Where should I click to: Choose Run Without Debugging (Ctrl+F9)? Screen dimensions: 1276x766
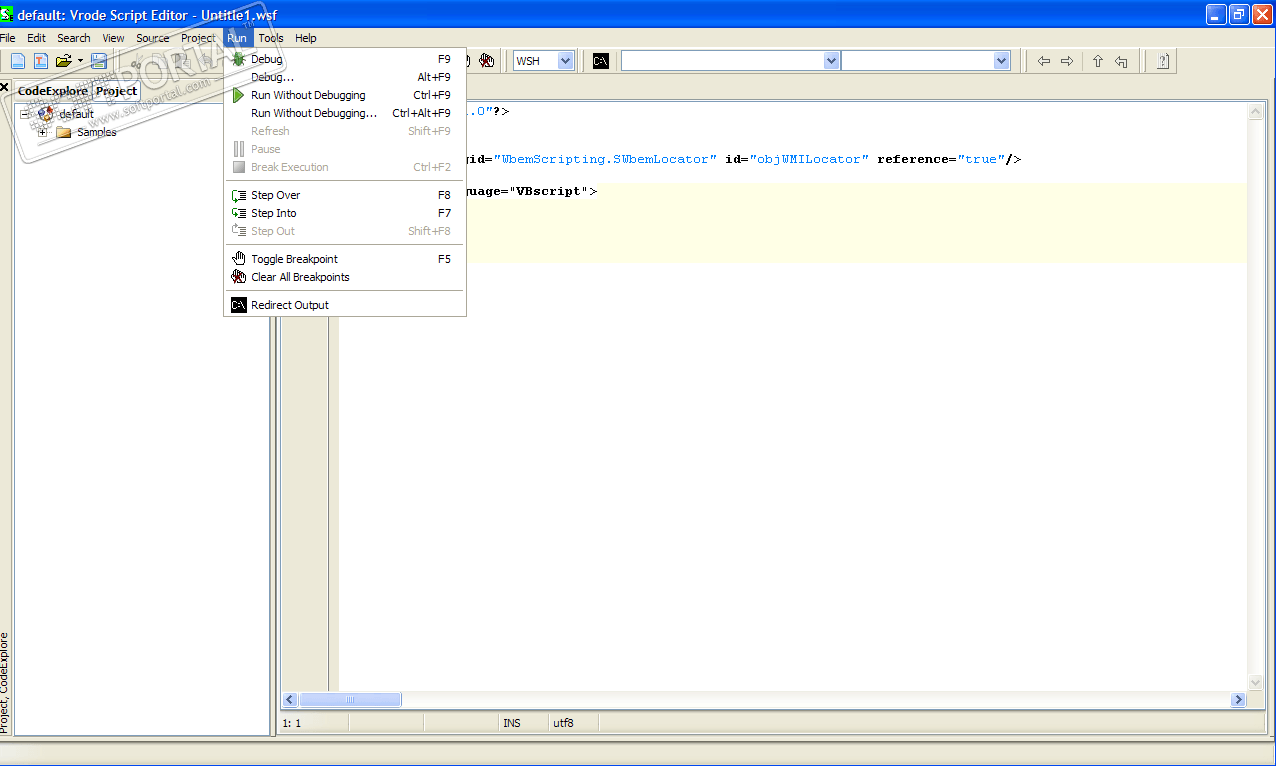345,95
